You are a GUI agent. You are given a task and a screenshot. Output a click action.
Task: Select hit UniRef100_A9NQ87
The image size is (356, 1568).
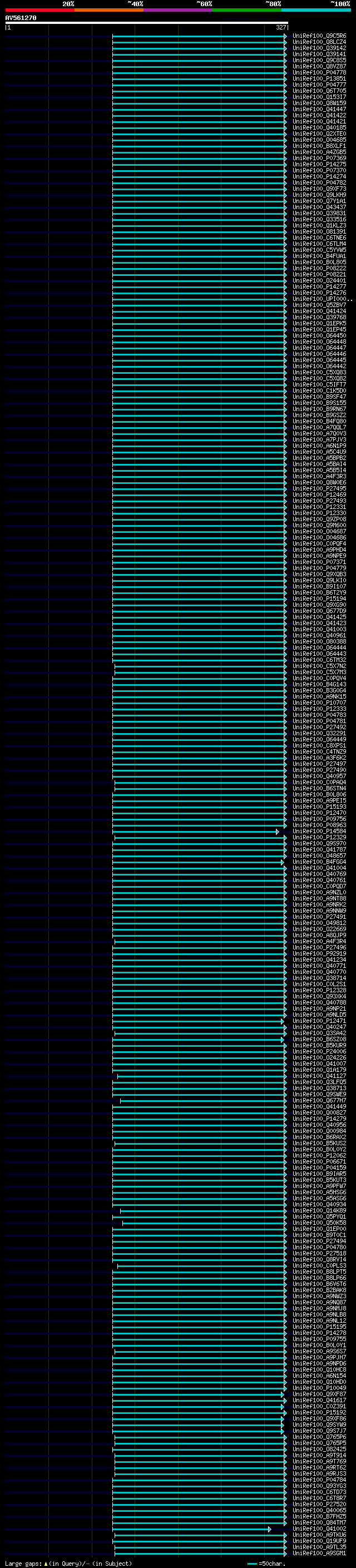coord(319,1303)
